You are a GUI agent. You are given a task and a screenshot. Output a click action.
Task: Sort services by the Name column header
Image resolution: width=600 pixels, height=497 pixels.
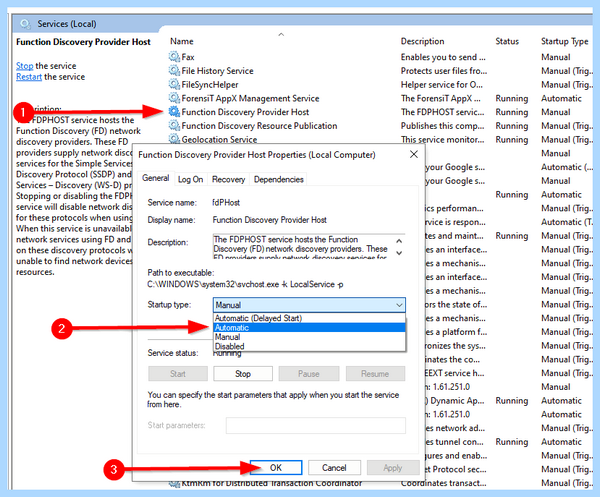(182, 41)
